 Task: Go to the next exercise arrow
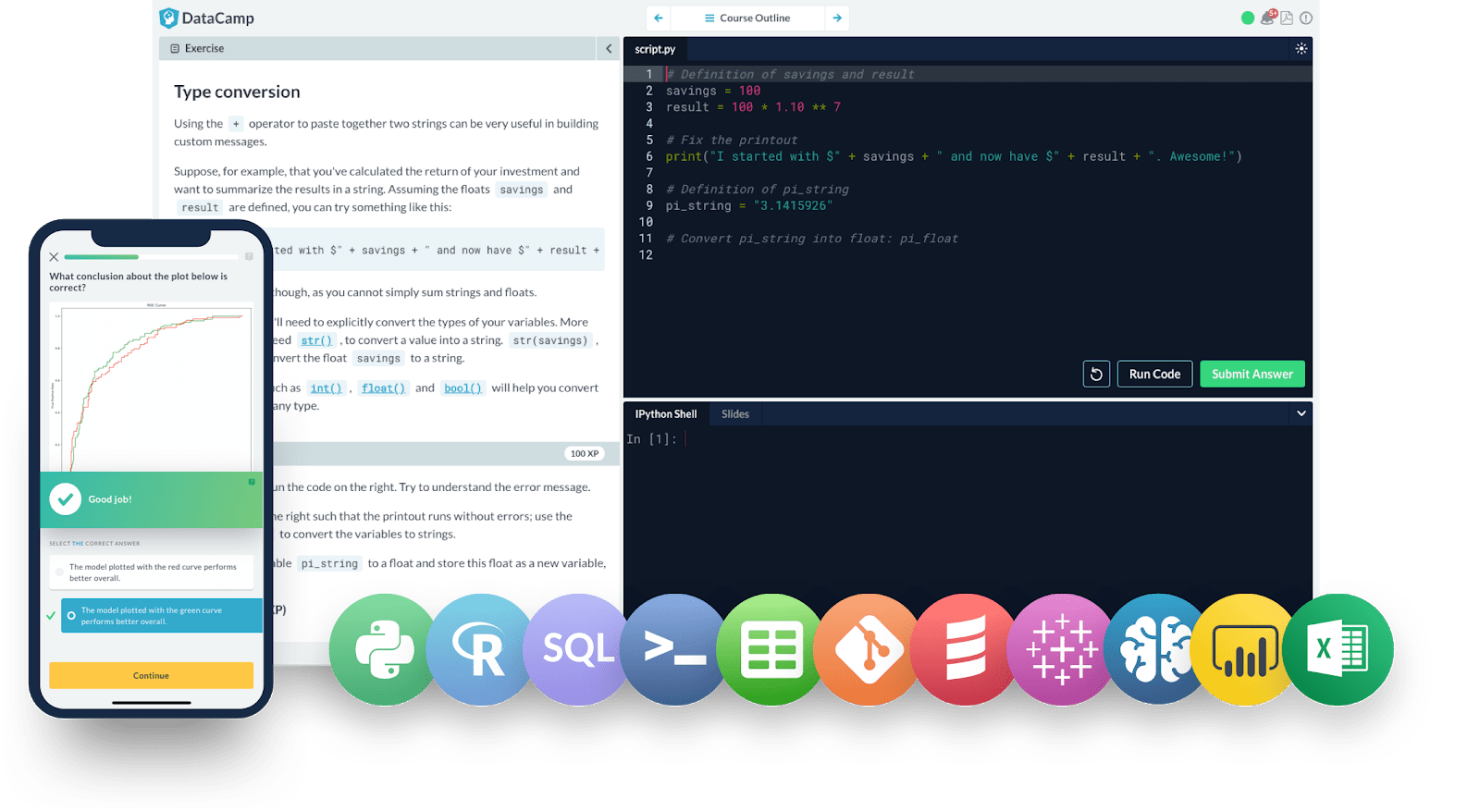(x=837, y=18)
